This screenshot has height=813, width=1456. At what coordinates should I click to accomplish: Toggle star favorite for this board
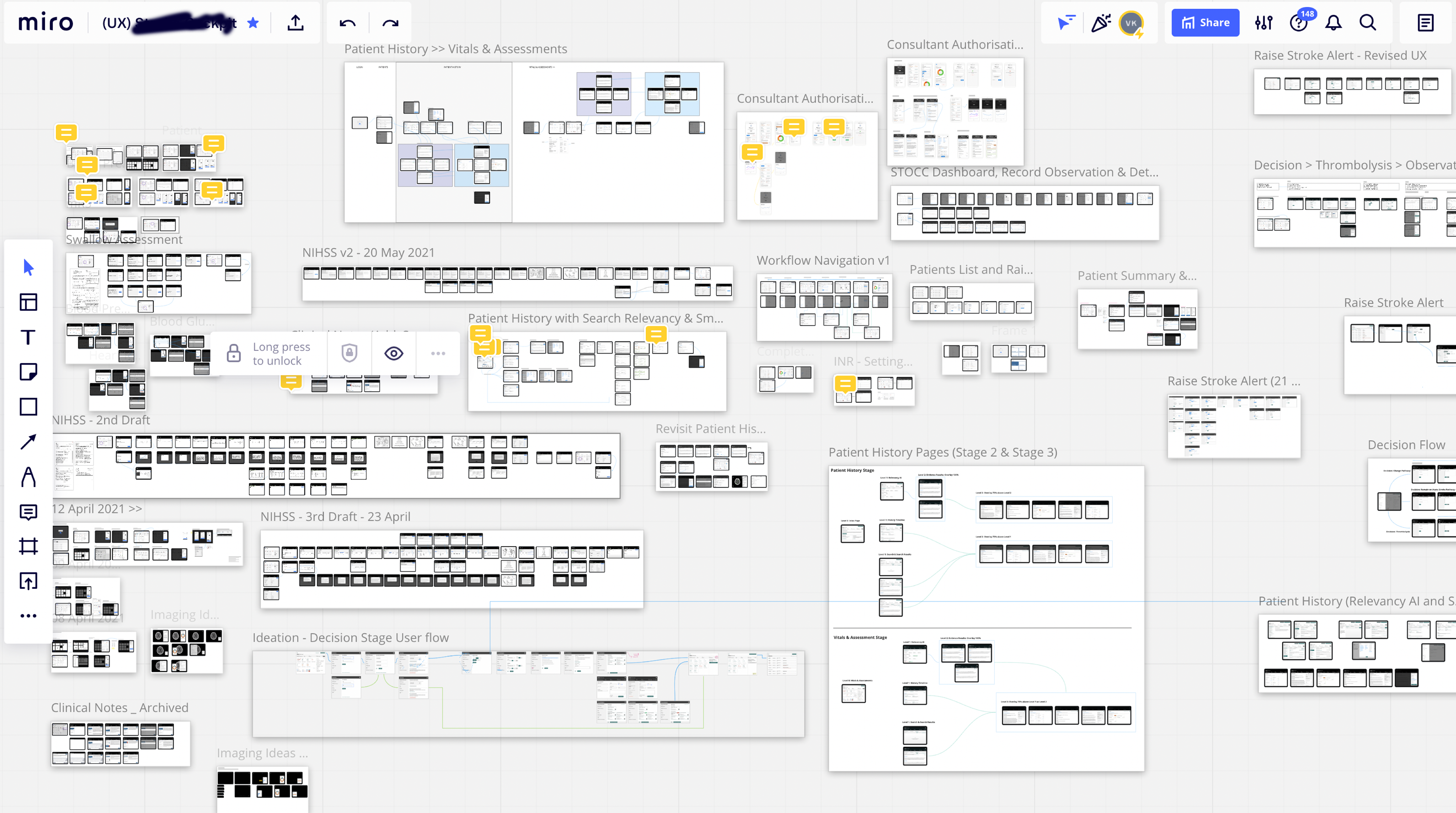coord(253,23)
